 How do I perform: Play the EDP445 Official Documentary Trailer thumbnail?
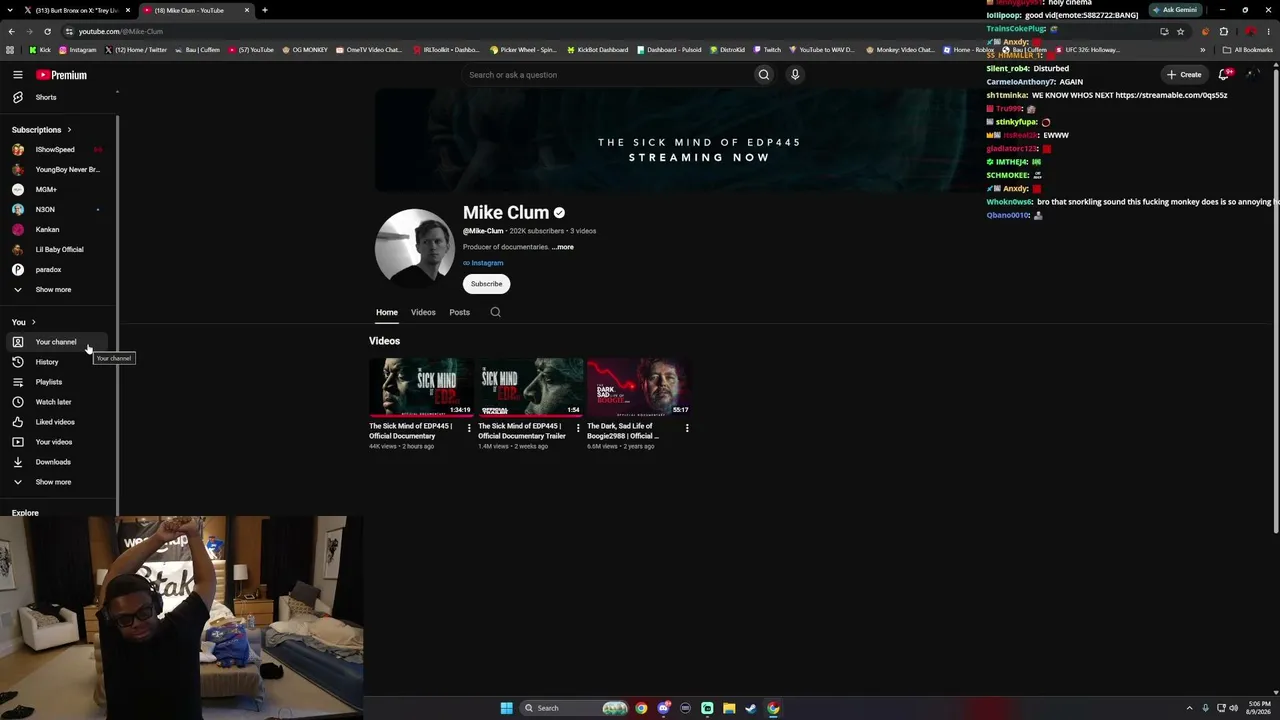click(530, 387)
